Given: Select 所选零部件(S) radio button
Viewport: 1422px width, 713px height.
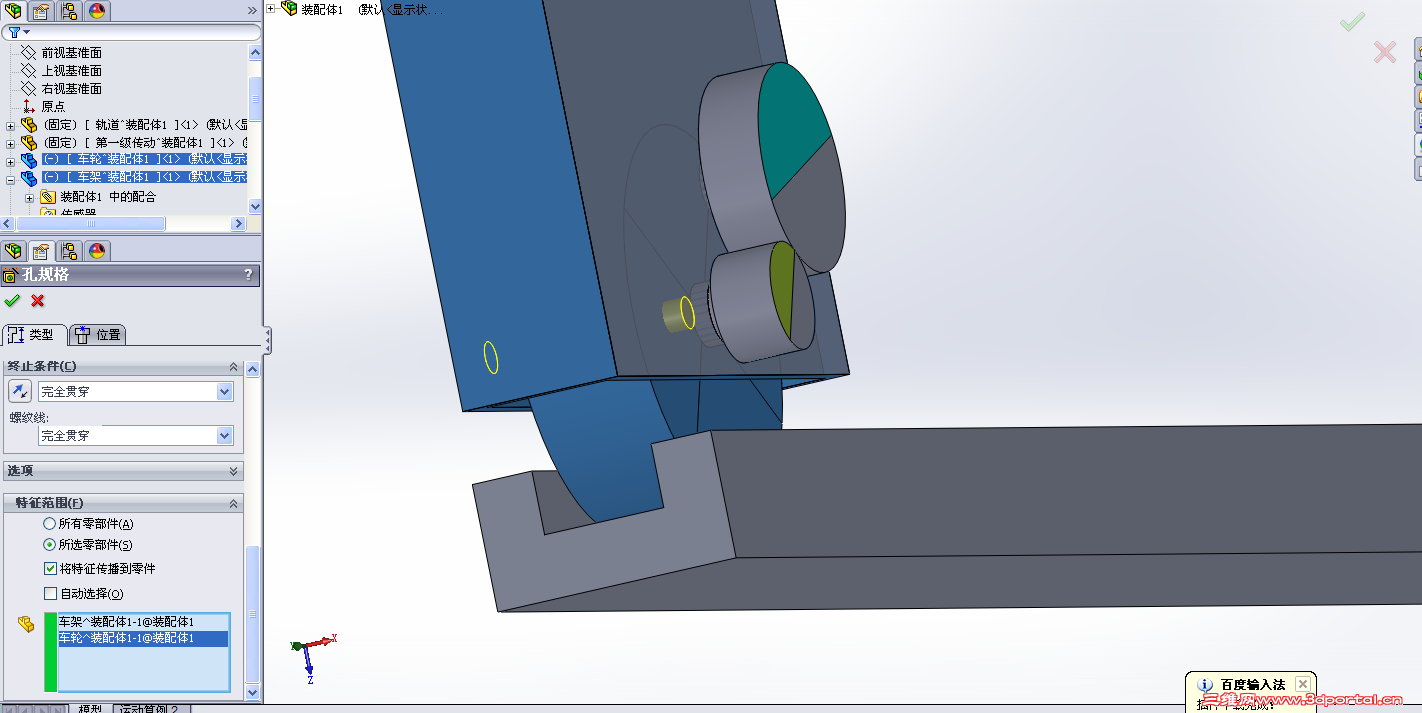Looking at the screenshot, I should click(50, 545).
